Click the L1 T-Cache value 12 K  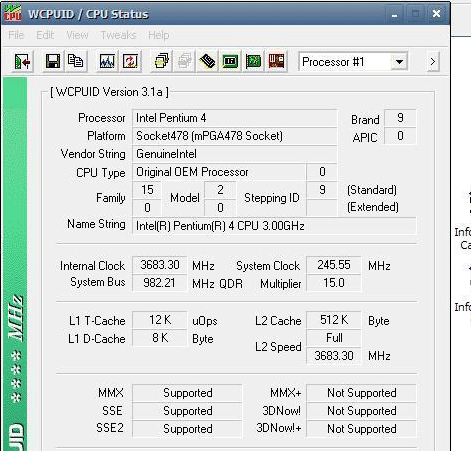[160, 320]
